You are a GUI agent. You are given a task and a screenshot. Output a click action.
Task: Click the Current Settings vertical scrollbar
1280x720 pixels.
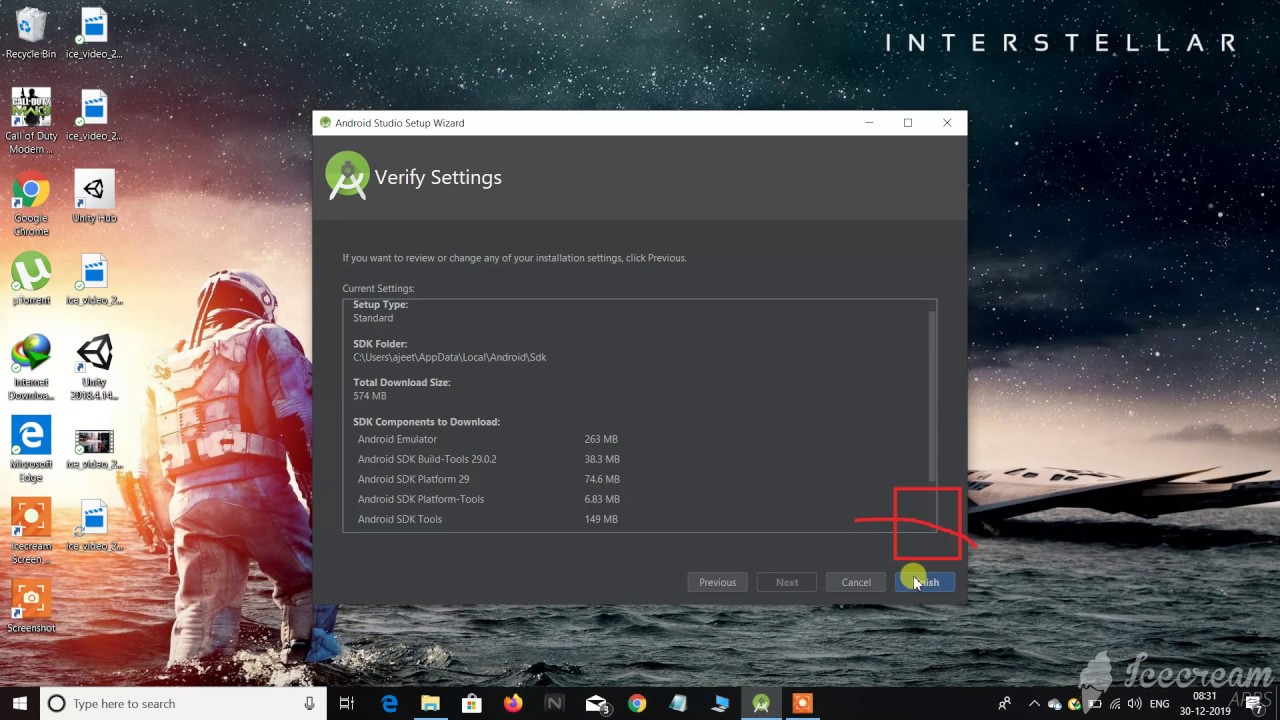pyautogui.click(x=932, y=395)
